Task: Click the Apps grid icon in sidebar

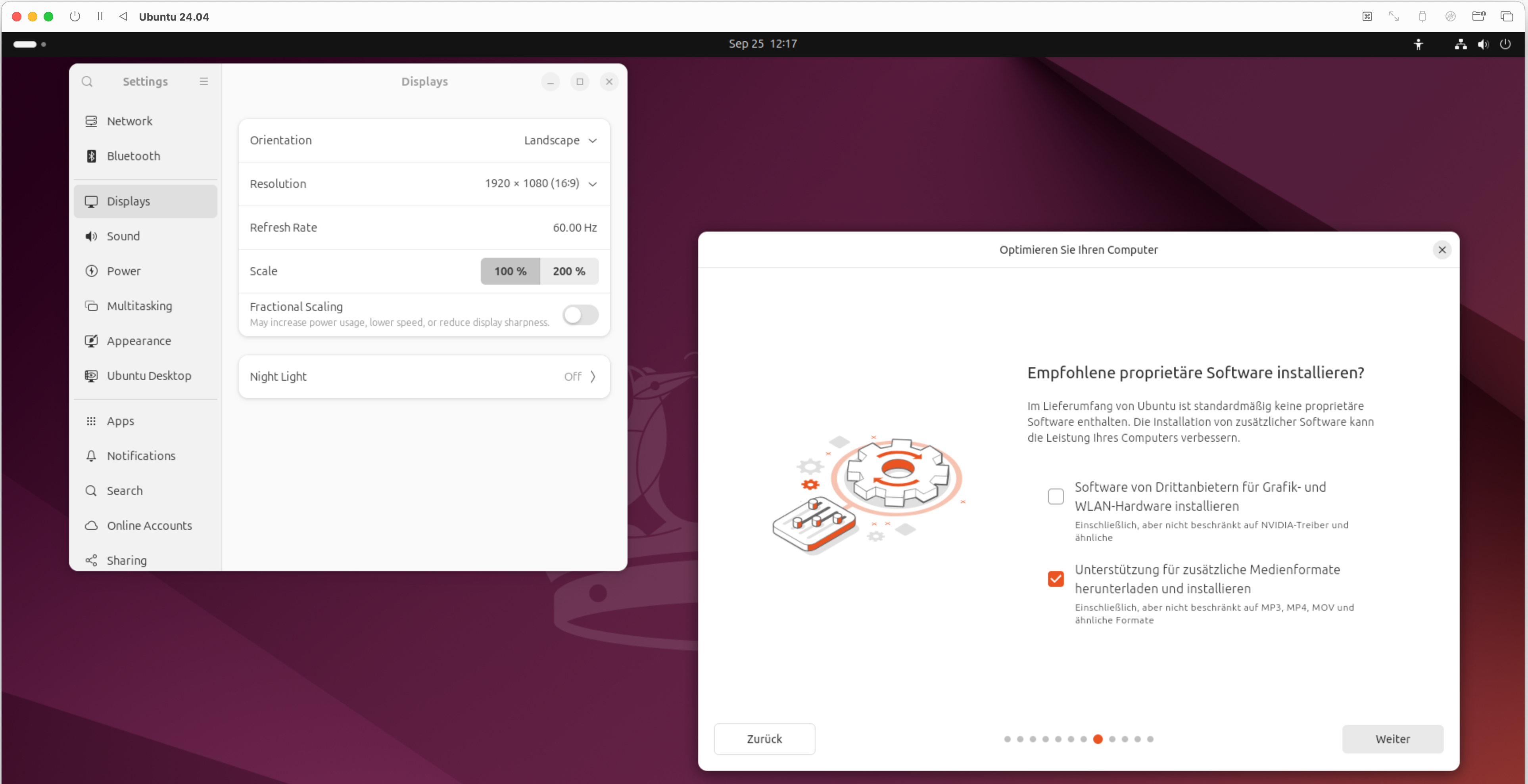Action: 91,421
